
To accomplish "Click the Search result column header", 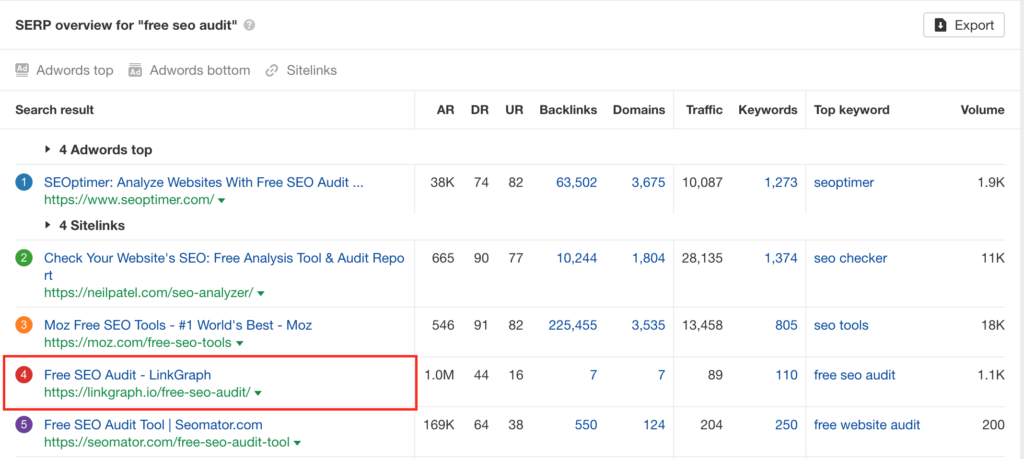I will point(55,110).
